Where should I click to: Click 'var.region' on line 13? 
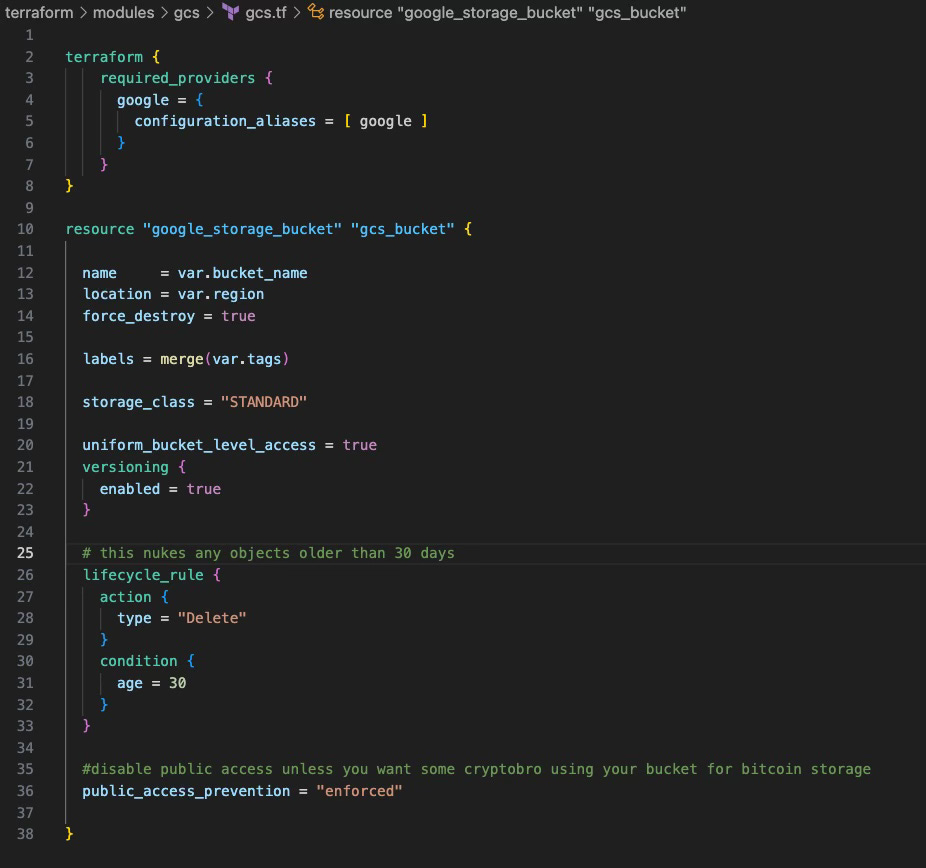pos(221,294)
